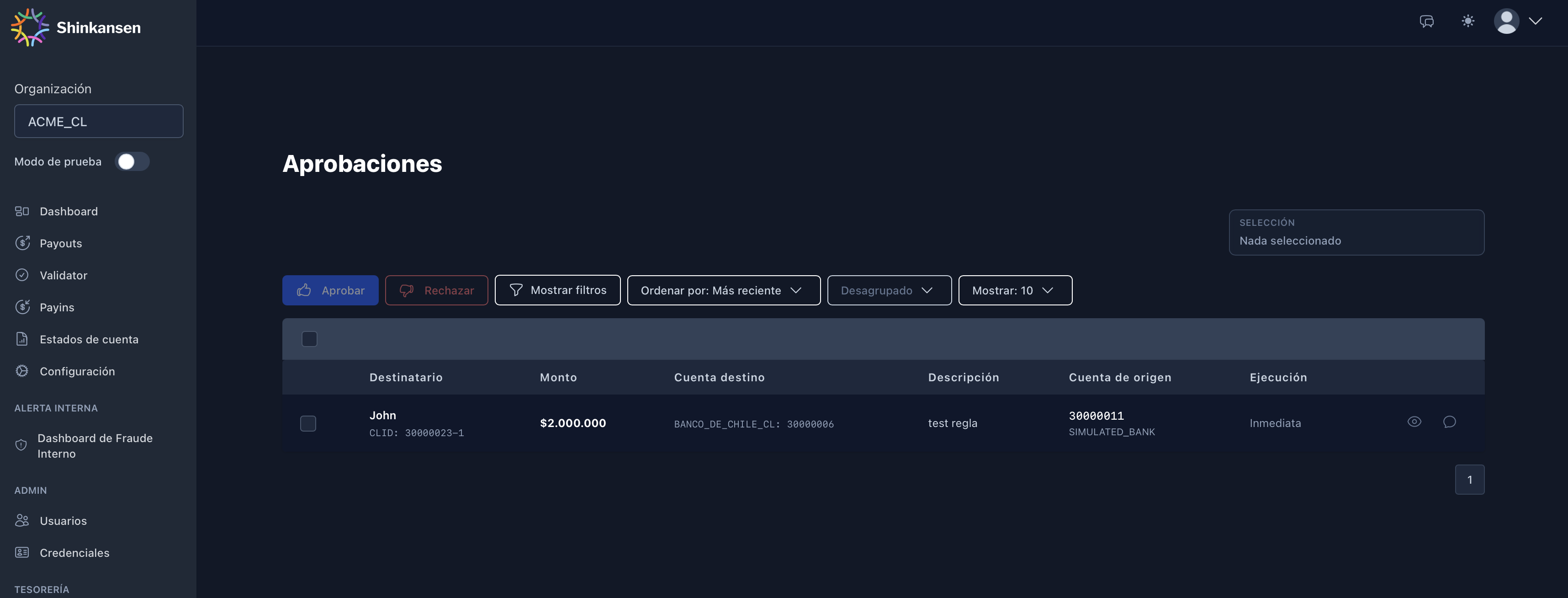Click the Cuenta de origen column header
This screenshot has height=598, width=1568.
[1120, 377]
